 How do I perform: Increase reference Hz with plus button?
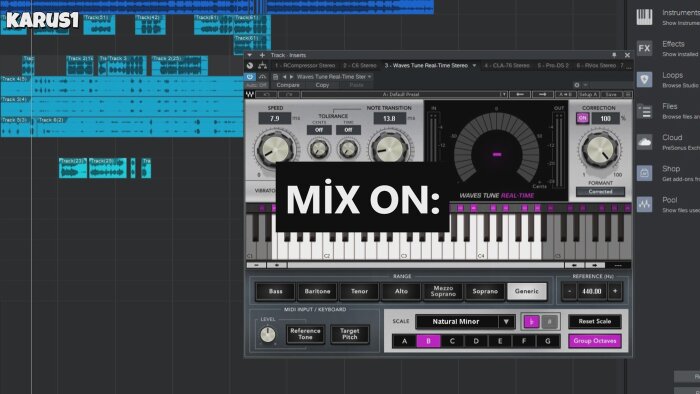(615, 291)
